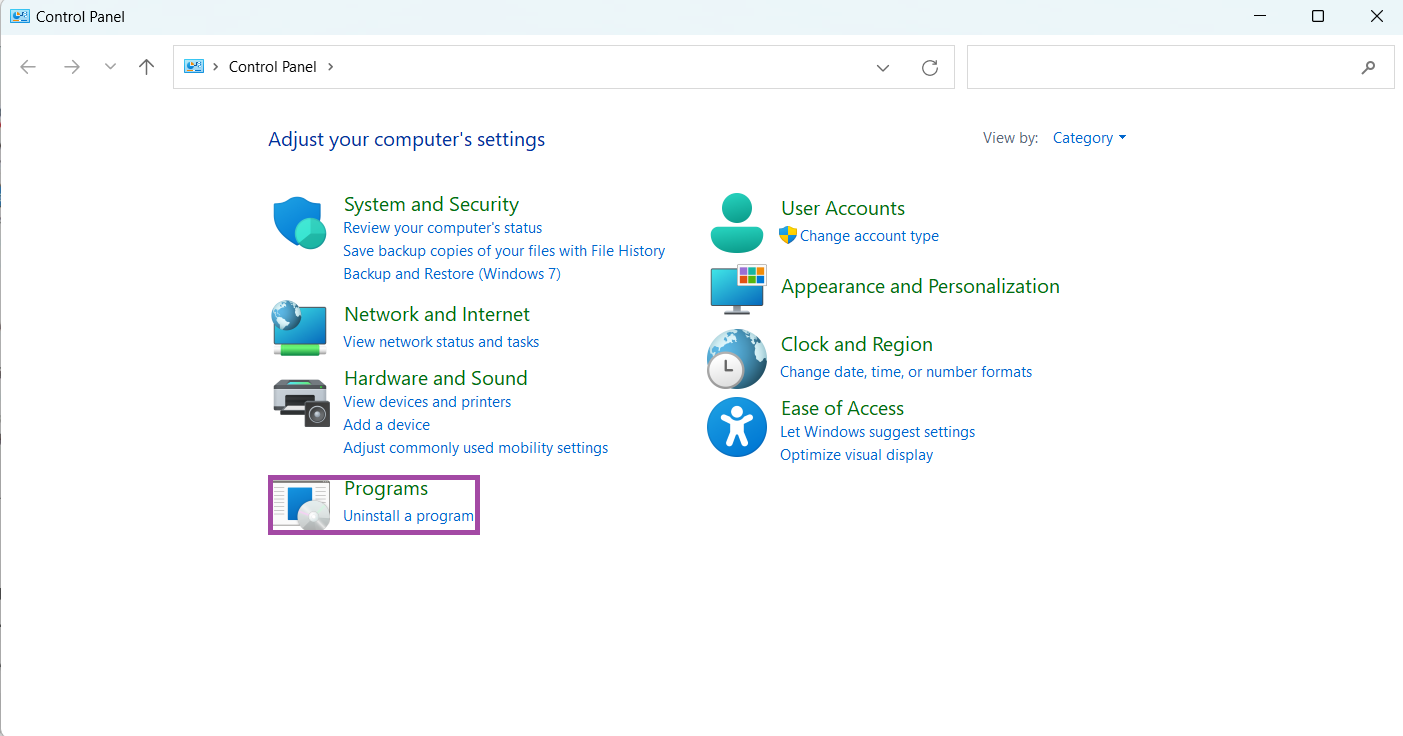
Task: Click the Hardware and Sound printer icon
Action: [300, 401]
